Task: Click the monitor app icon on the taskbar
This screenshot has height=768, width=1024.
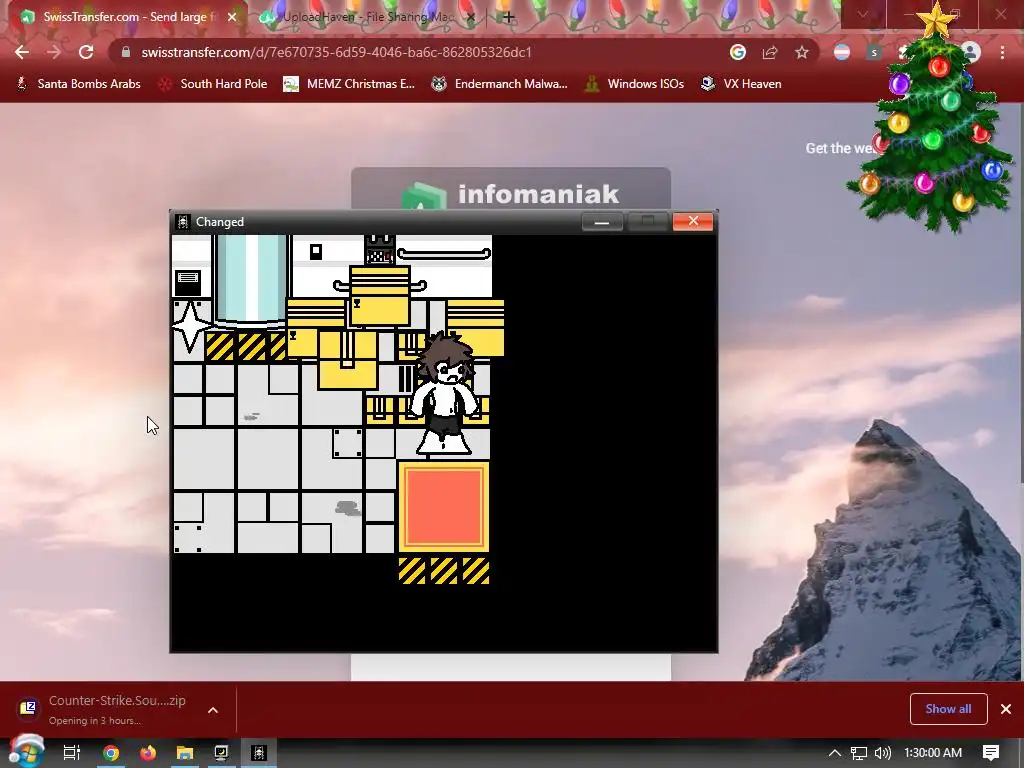Action: click(x=221, y=753)
